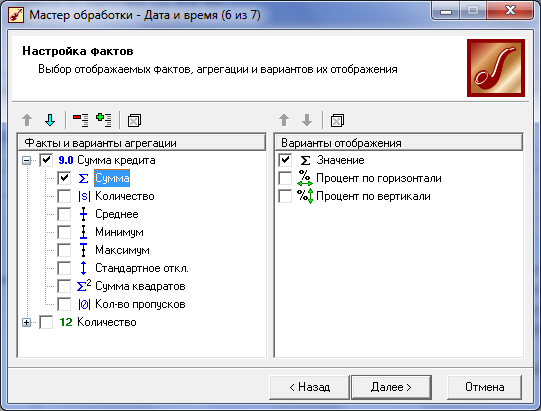Enable the Среднее checkbox
The image size is (541, 411).
[x=64, y=214]
